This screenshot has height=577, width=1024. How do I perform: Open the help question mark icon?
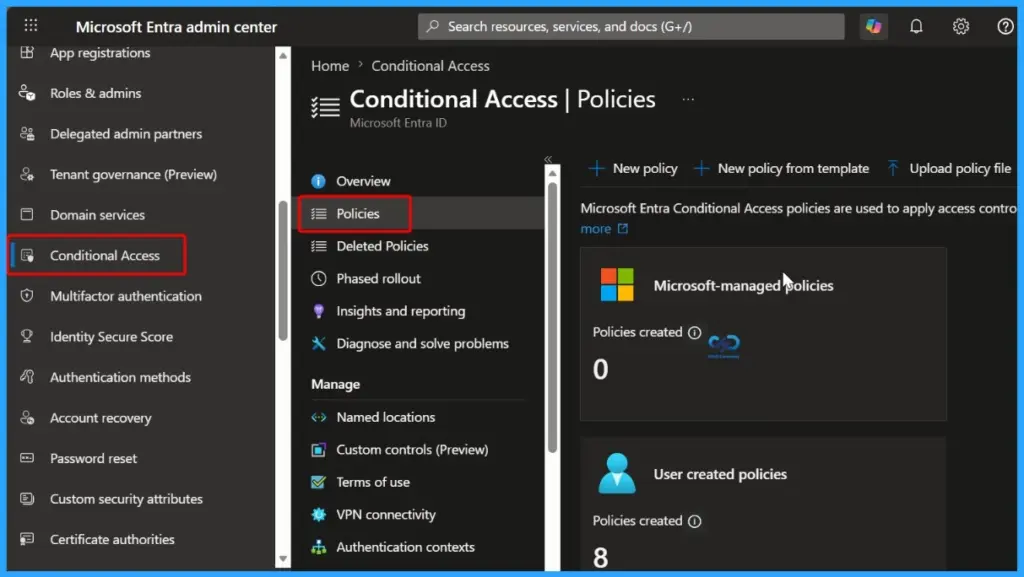pos(1005,26)
